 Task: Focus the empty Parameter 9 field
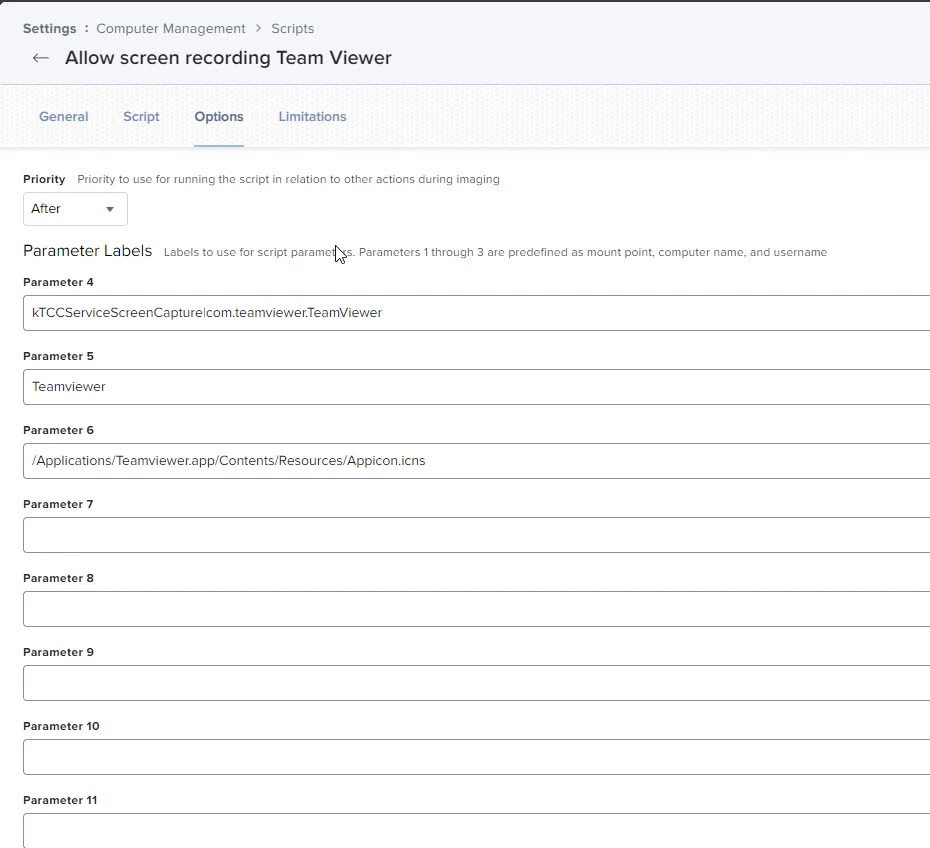point(476,683)
